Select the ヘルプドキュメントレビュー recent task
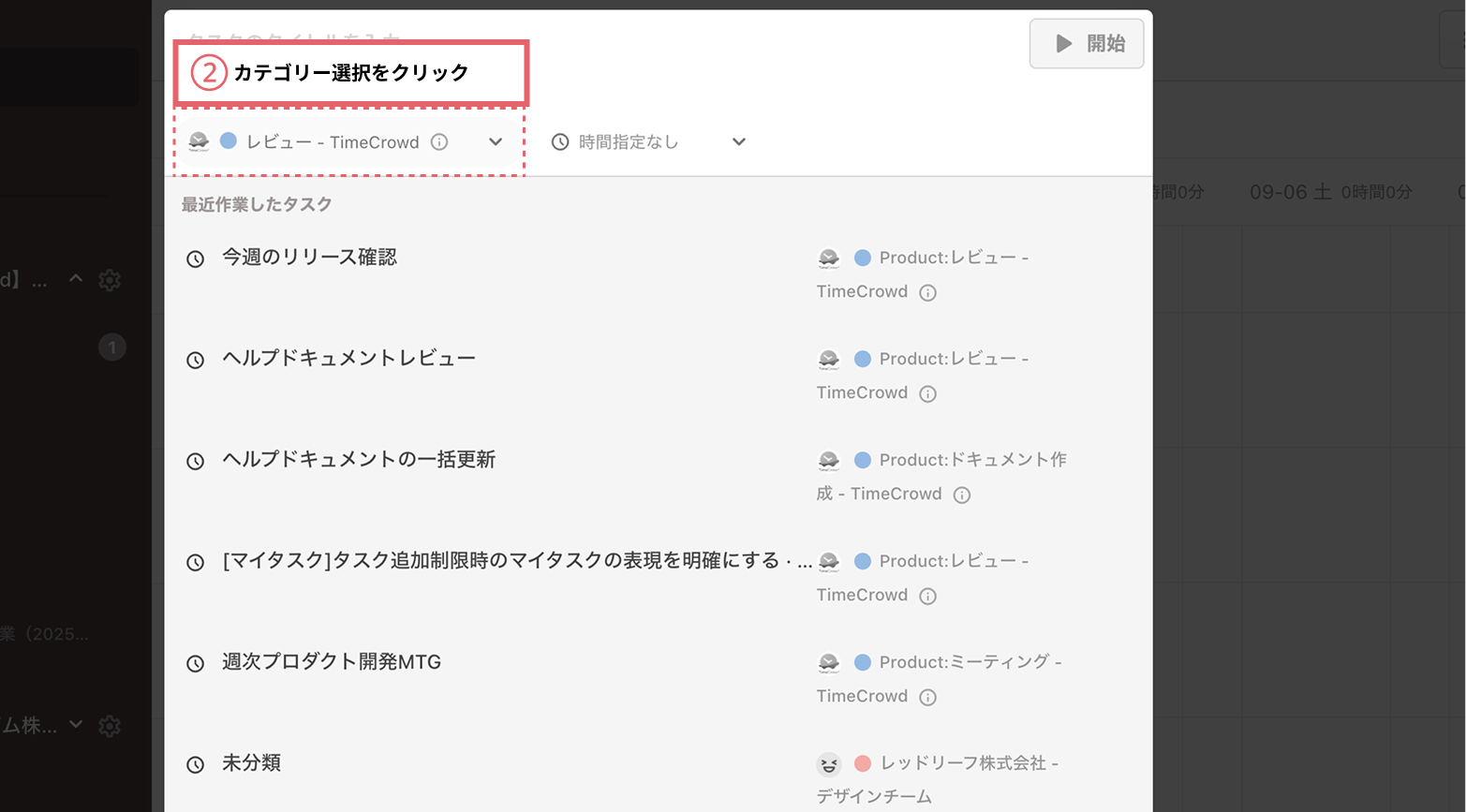The width and height of the screenshot is (1466, 812). (348, 358)
